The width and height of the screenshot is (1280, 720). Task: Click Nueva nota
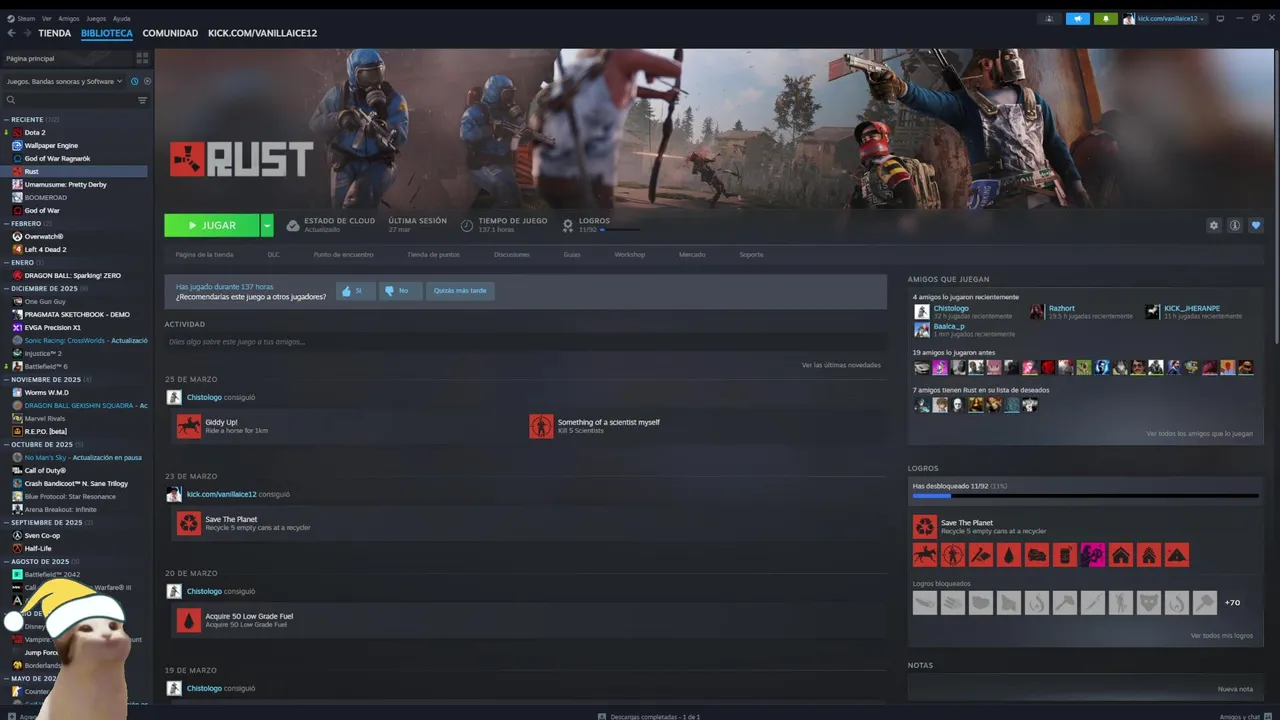1235,689
